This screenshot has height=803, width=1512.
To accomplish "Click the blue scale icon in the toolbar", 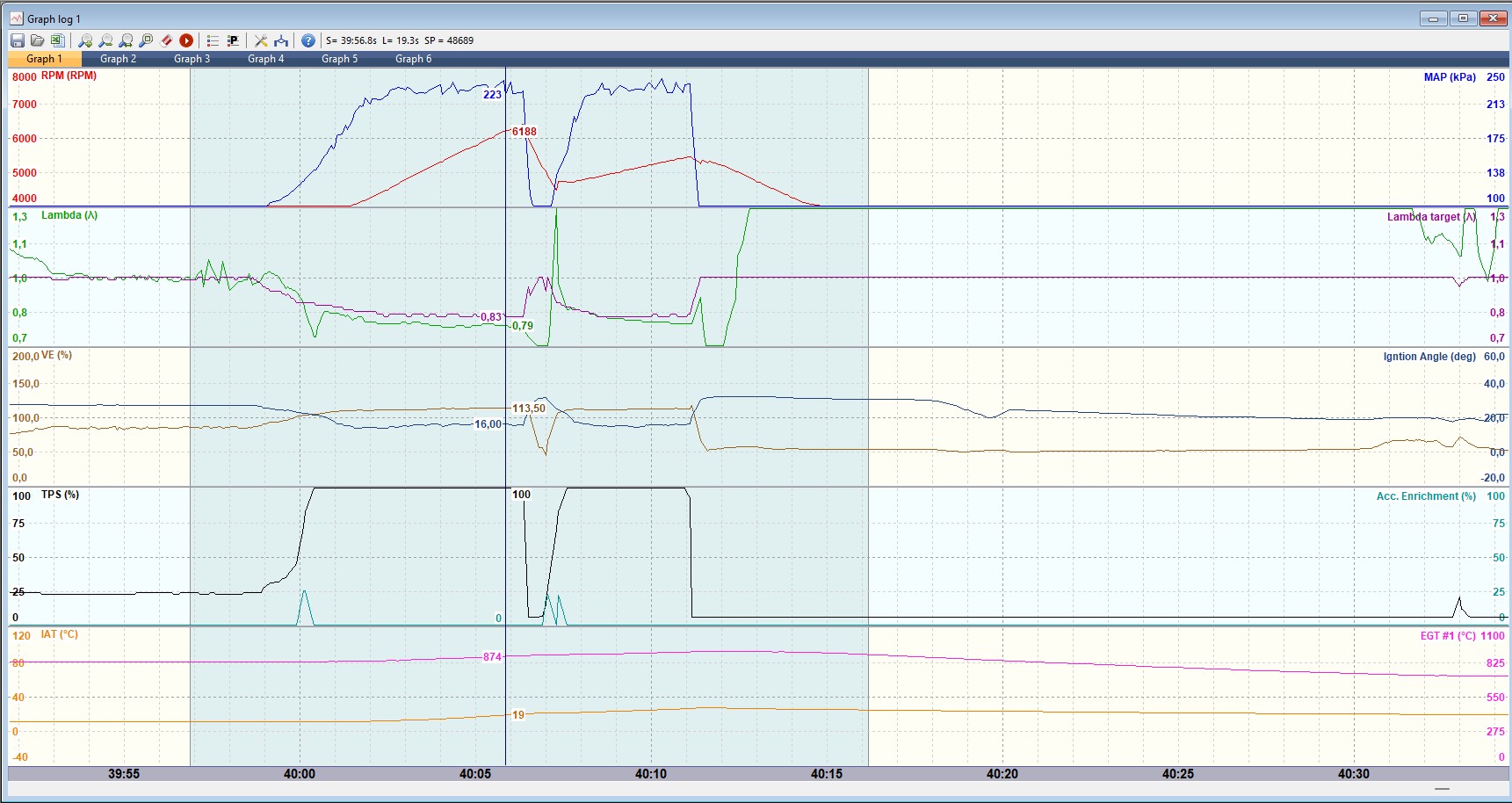I will coord(281,40).
